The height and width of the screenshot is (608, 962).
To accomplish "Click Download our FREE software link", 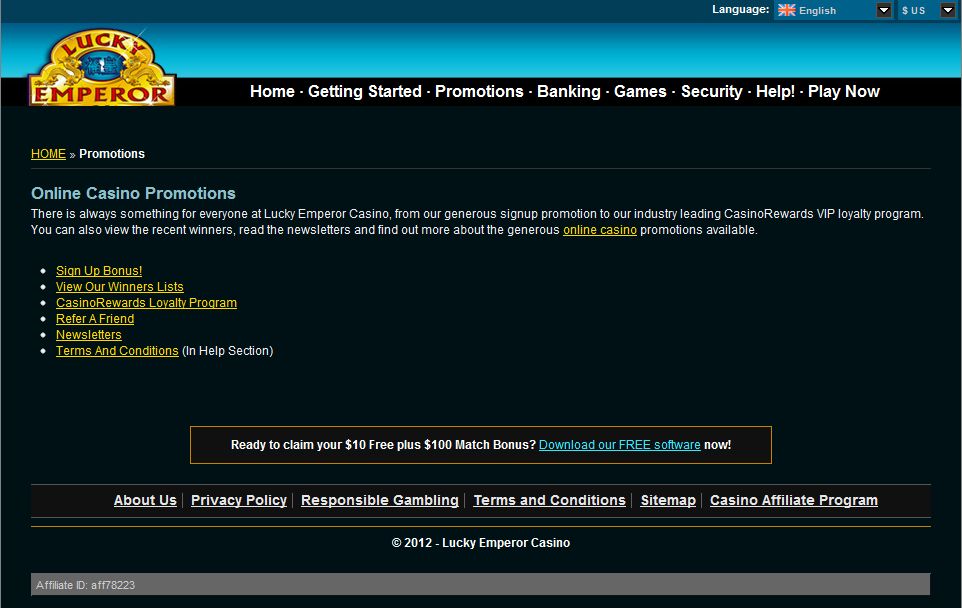I will [620, 445].
